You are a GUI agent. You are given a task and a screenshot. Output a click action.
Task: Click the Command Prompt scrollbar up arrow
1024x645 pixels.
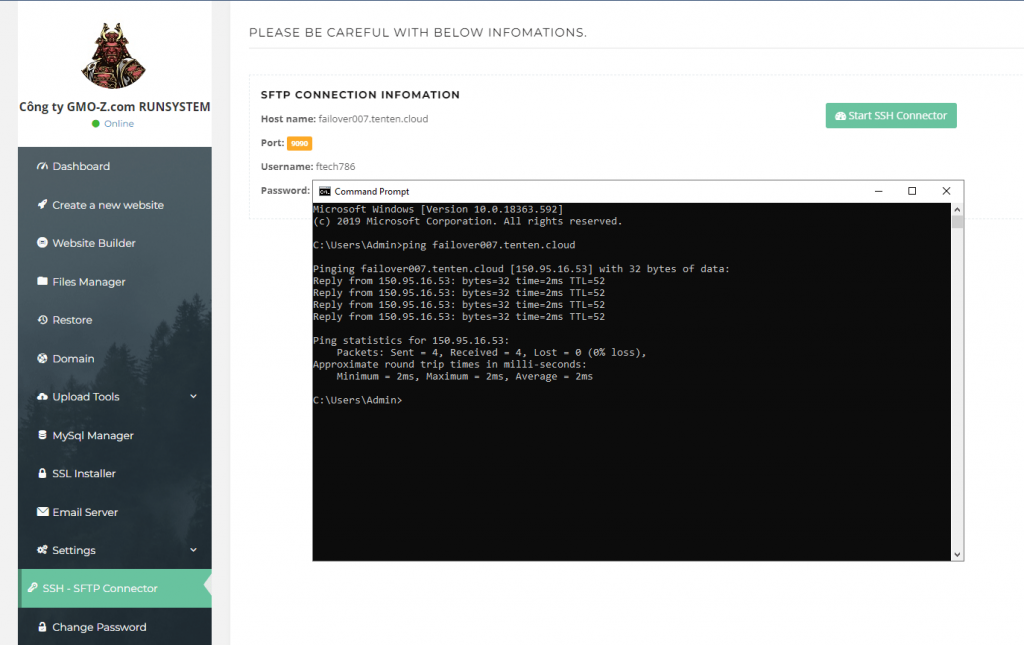click(957, 210)
